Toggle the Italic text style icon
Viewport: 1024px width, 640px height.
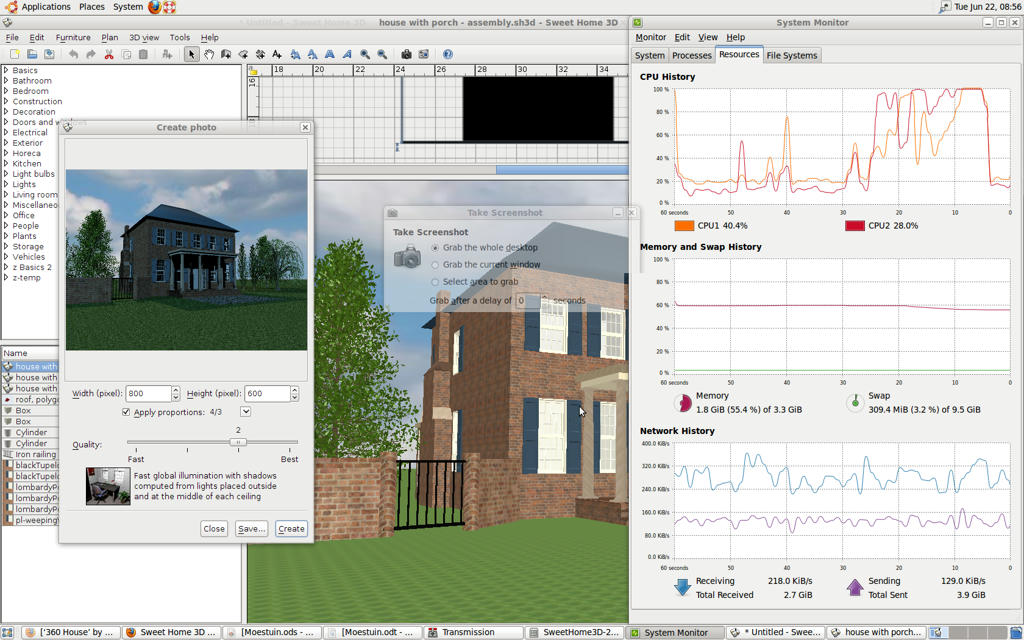coord(346,54)
